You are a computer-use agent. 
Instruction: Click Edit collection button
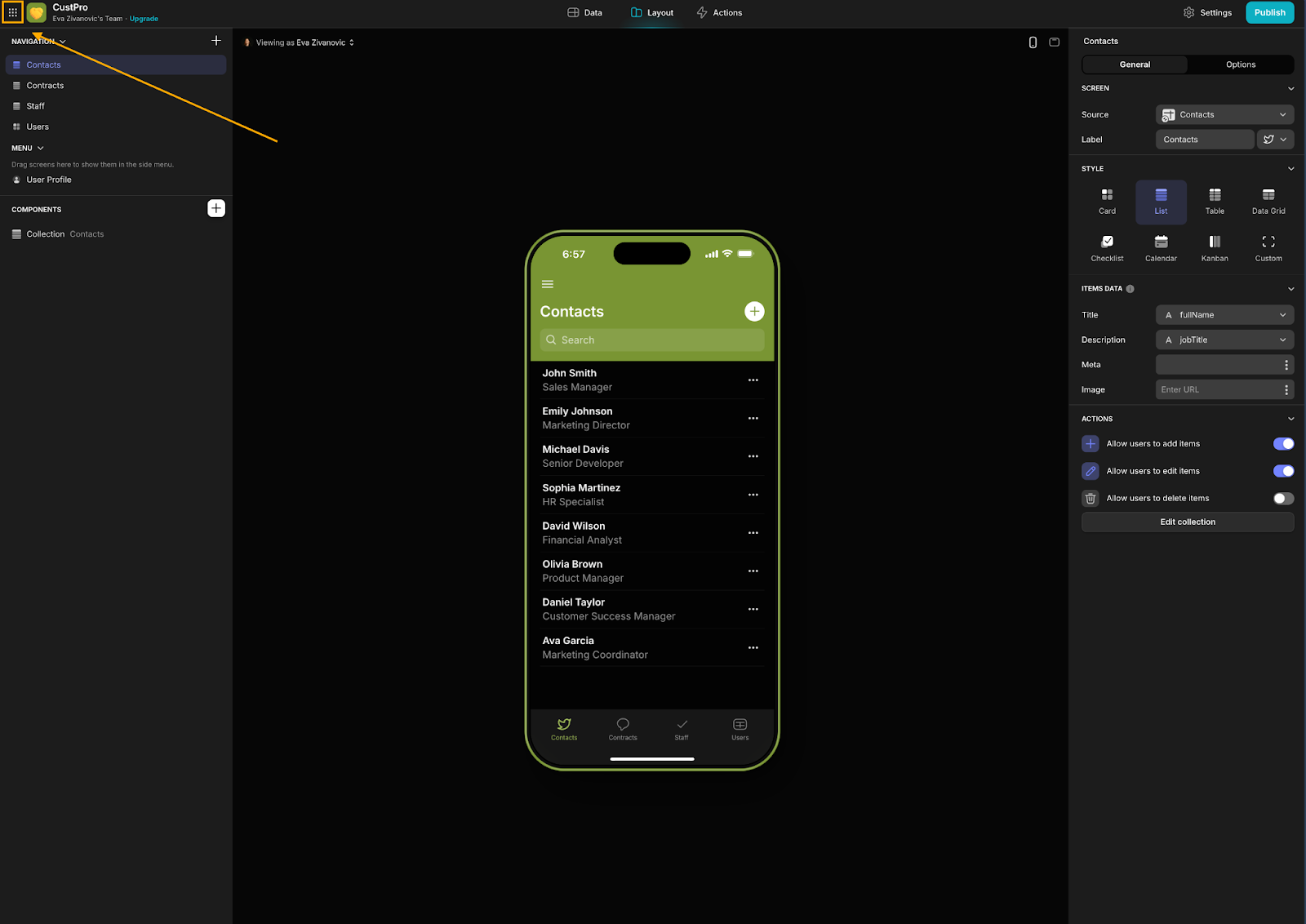coord(1188,522)
